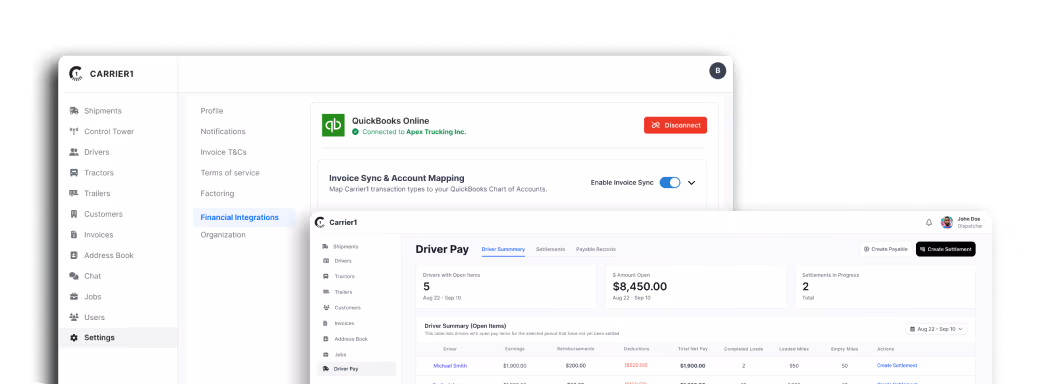This screenshot has width=1048, height=384.
Task: Open the Aug 22 - Sep 10 date dropdown
Action: 936,329
